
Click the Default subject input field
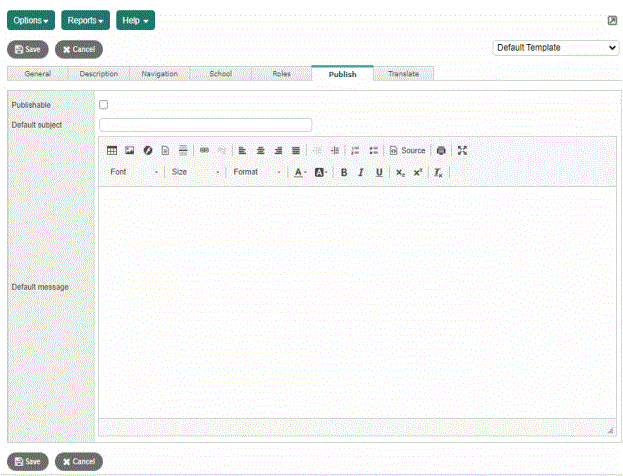(x=205, y=125)
